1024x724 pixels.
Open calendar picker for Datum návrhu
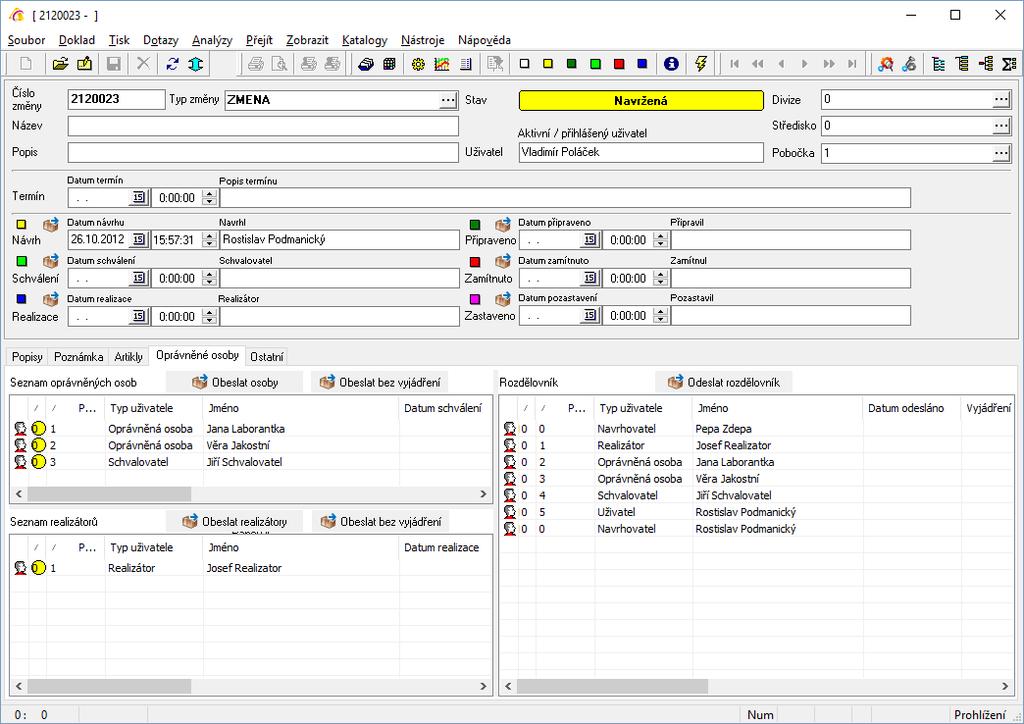pos(138,240)
